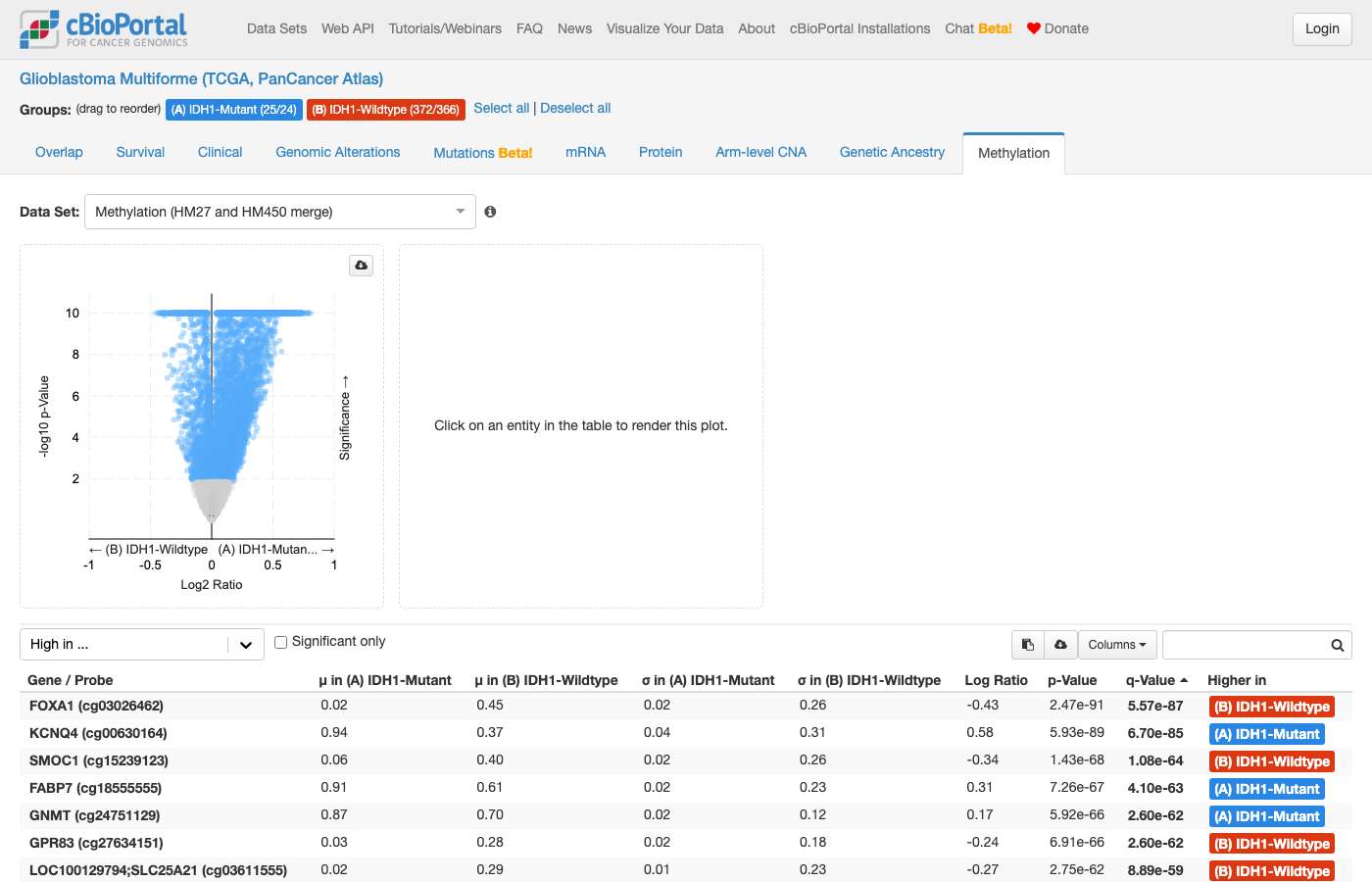The height and width of the screenshot is (882, 1372).
Task: Open the Data Sets menu item
Action: coord(276,28)
